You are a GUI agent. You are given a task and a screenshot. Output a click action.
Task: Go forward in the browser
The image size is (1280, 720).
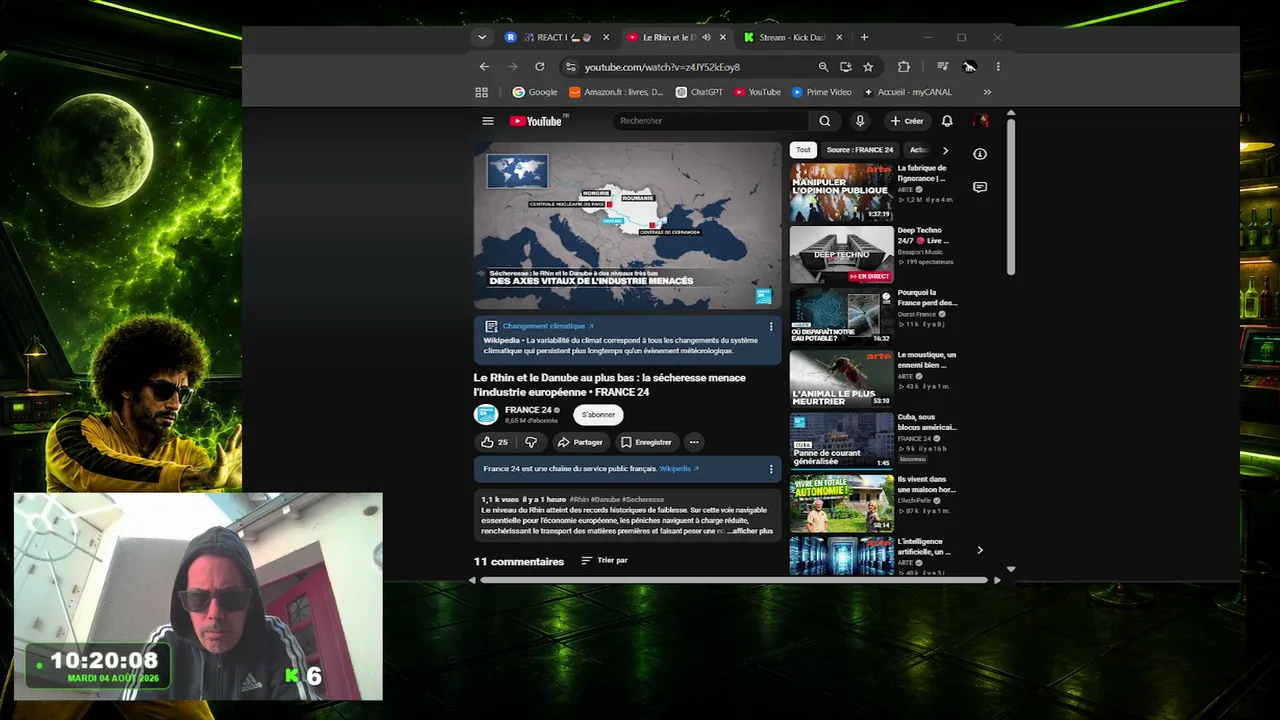pyautogui.click(x=512, y=67)
